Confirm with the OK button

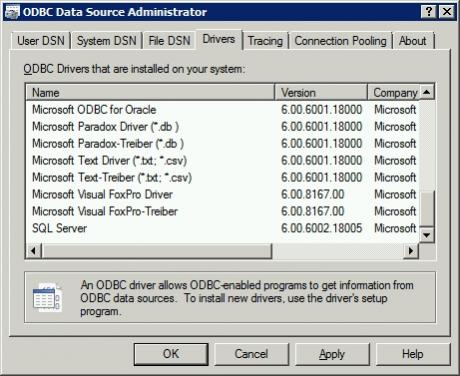[x=171, y=354]
